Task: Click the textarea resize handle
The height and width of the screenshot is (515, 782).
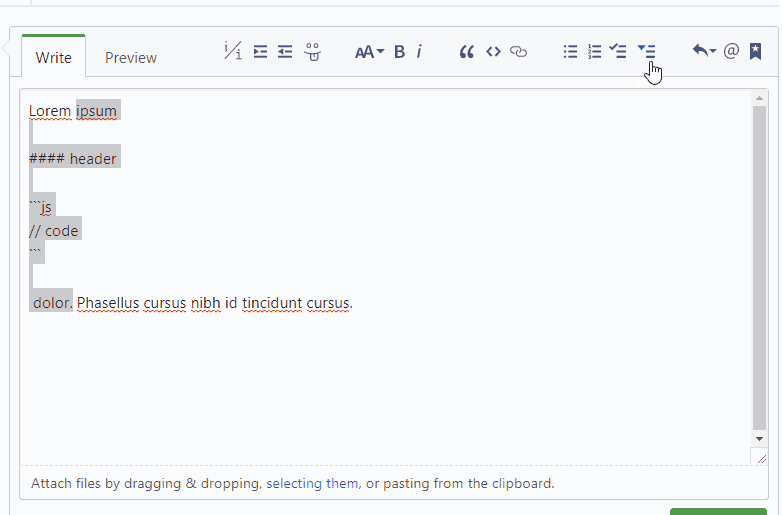Action: tap(761, 459)
